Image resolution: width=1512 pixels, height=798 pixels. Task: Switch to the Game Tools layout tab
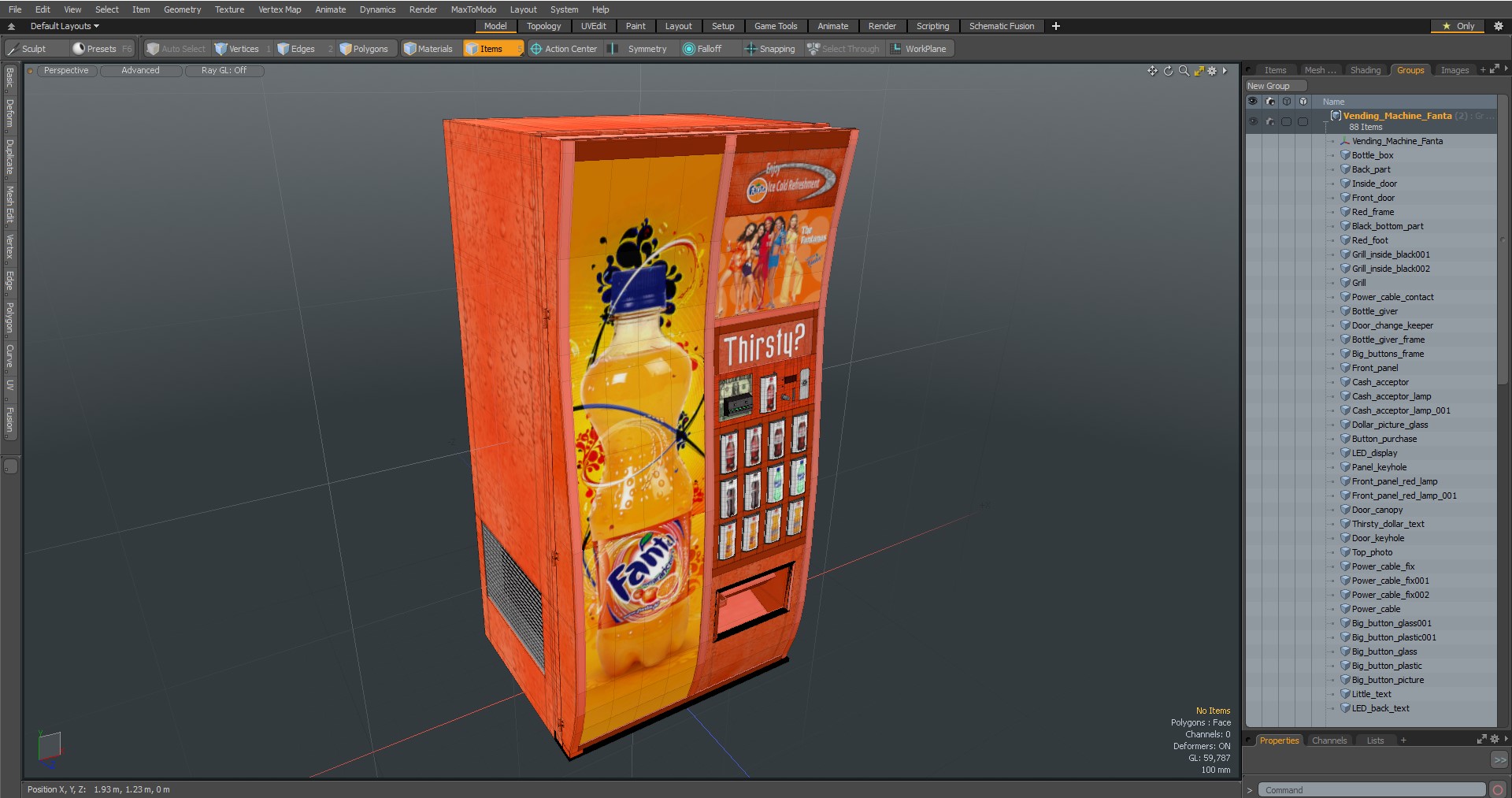pos(776,26)
